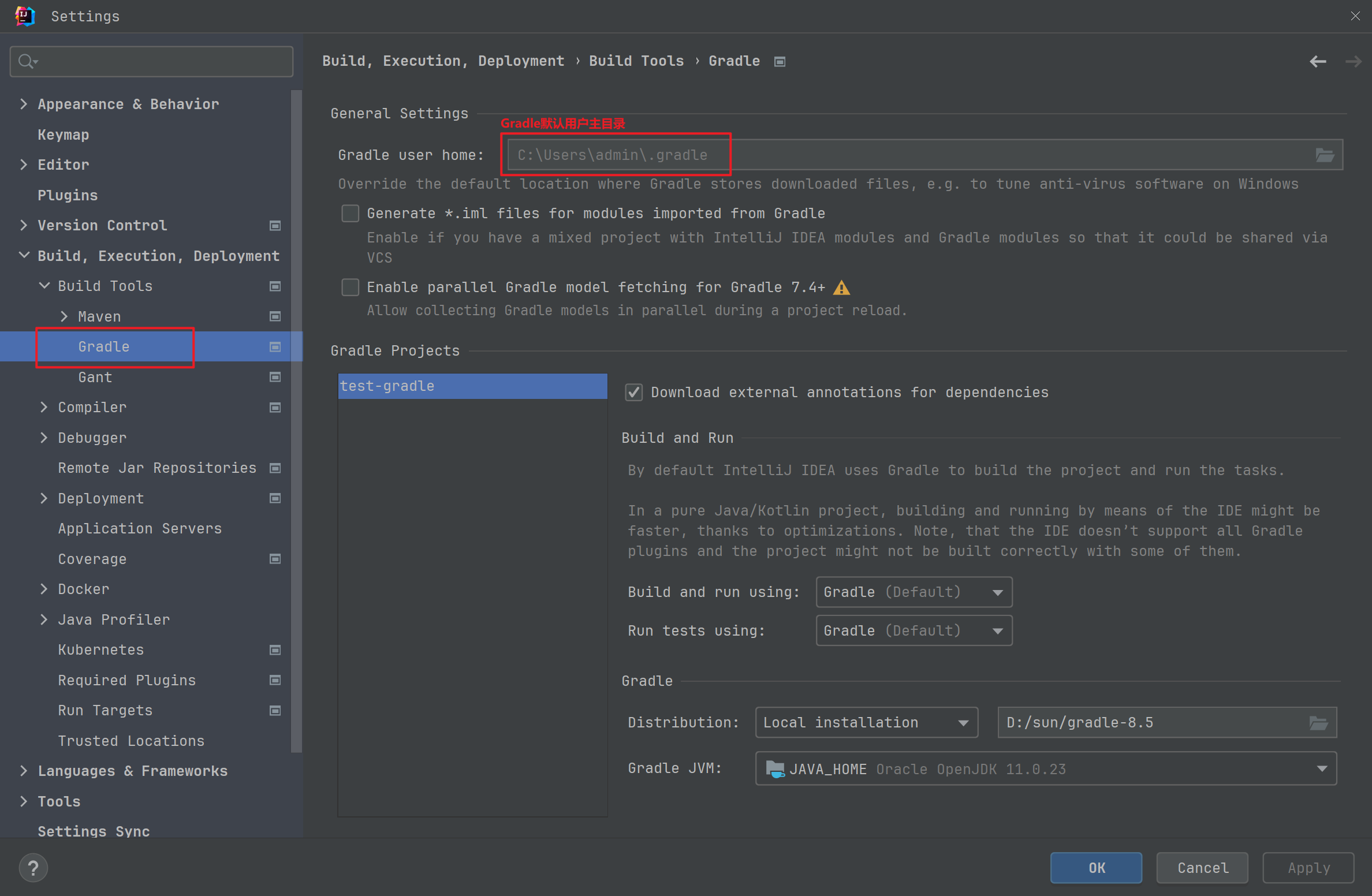Image resolution: width=1372 pixels, height=896 pixels.
Task: Click the folder browse icon for Gradle user home
Action: (1324, 155)
